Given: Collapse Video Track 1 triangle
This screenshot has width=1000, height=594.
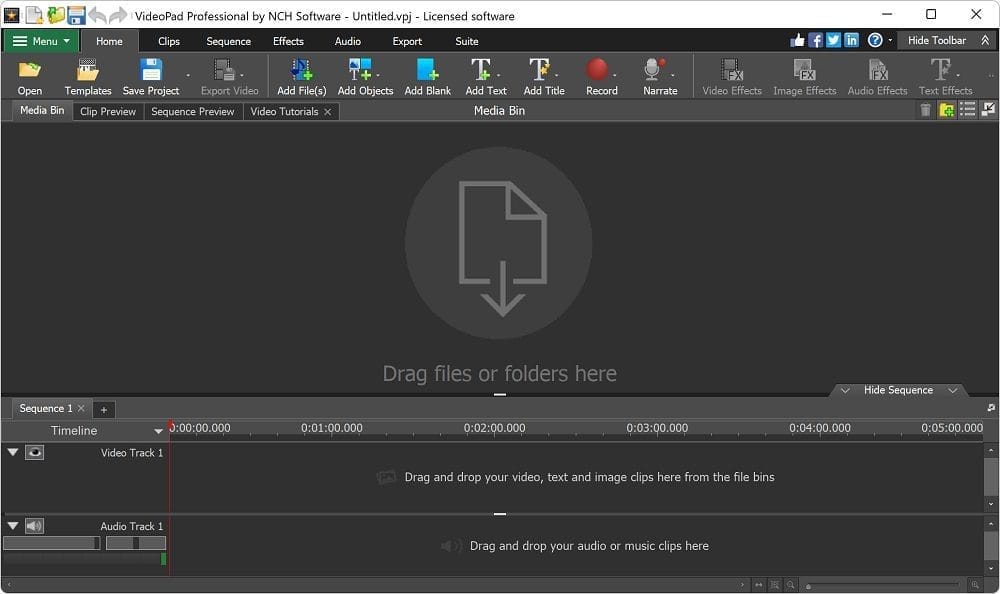Looking at the screenshot, I should 13,452.
